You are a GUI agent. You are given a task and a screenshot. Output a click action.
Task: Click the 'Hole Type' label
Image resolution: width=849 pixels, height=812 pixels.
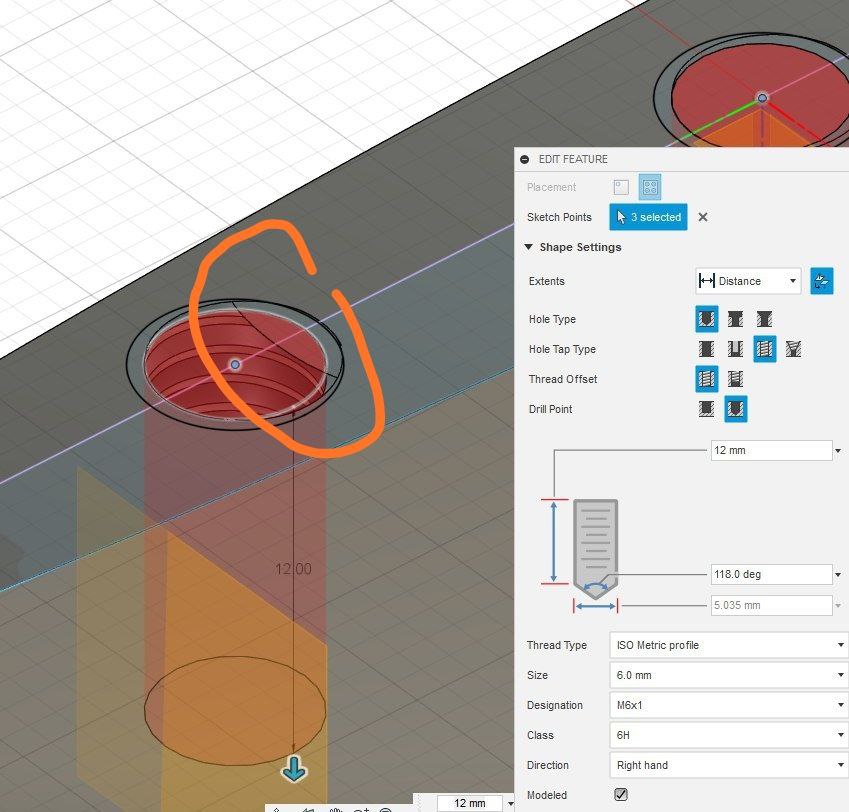point(552,319)
